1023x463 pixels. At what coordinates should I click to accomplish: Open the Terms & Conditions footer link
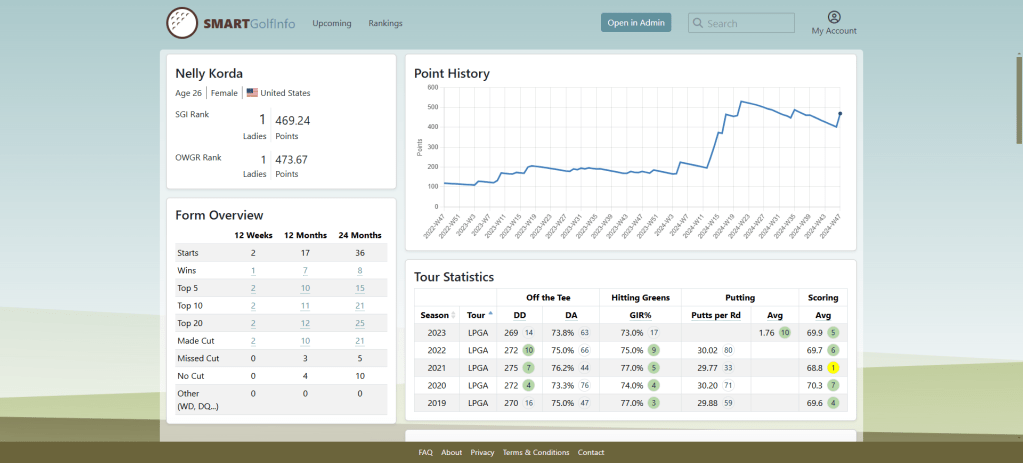click(535, 452)
